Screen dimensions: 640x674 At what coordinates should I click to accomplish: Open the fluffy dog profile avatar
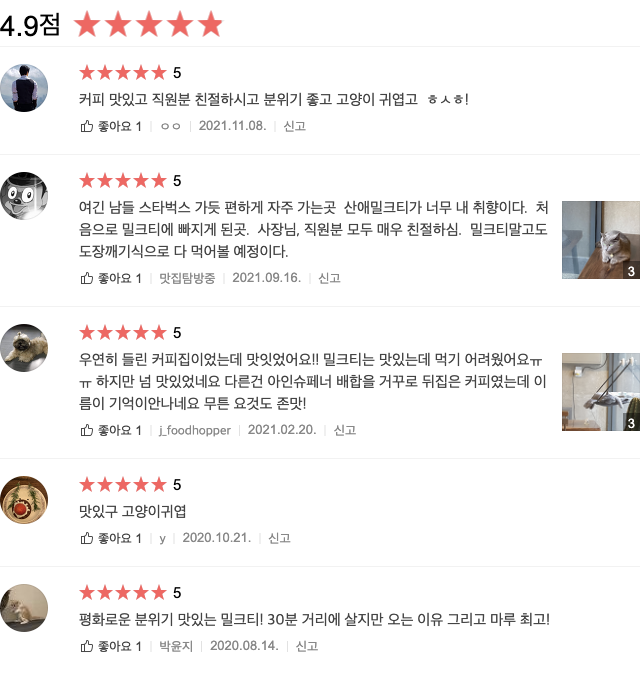[x=24, y=348]
